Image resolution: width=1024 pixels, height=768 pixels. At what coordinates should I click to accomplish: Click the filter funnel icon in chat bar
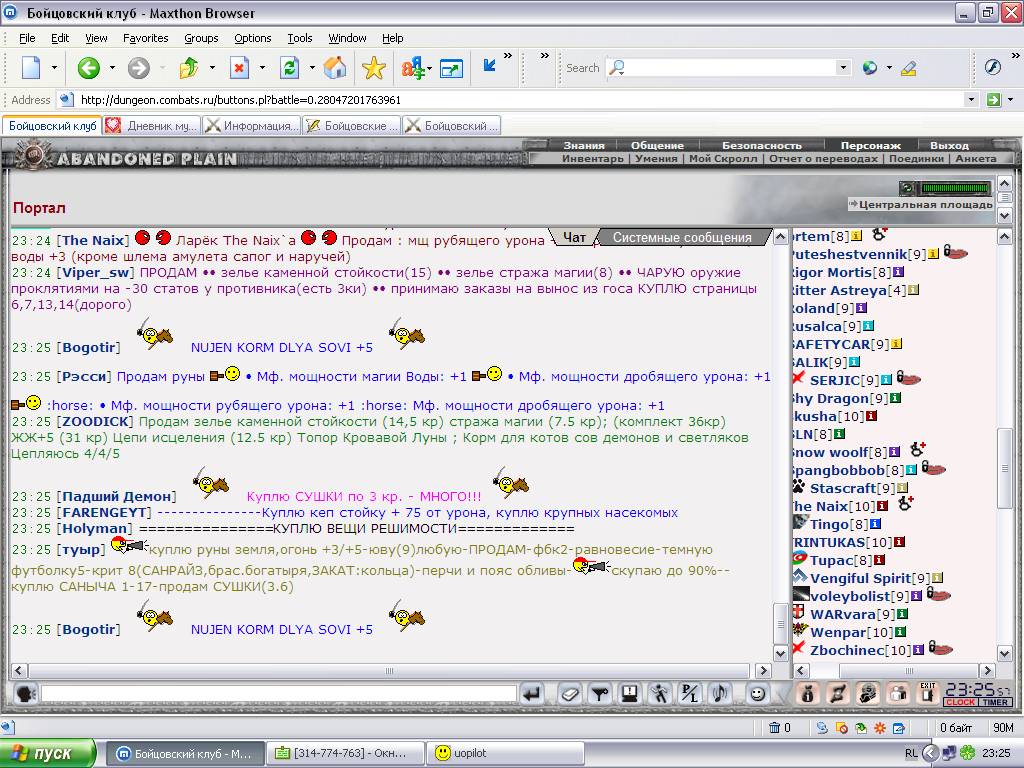pyautogui.click(x=600, y=694)
